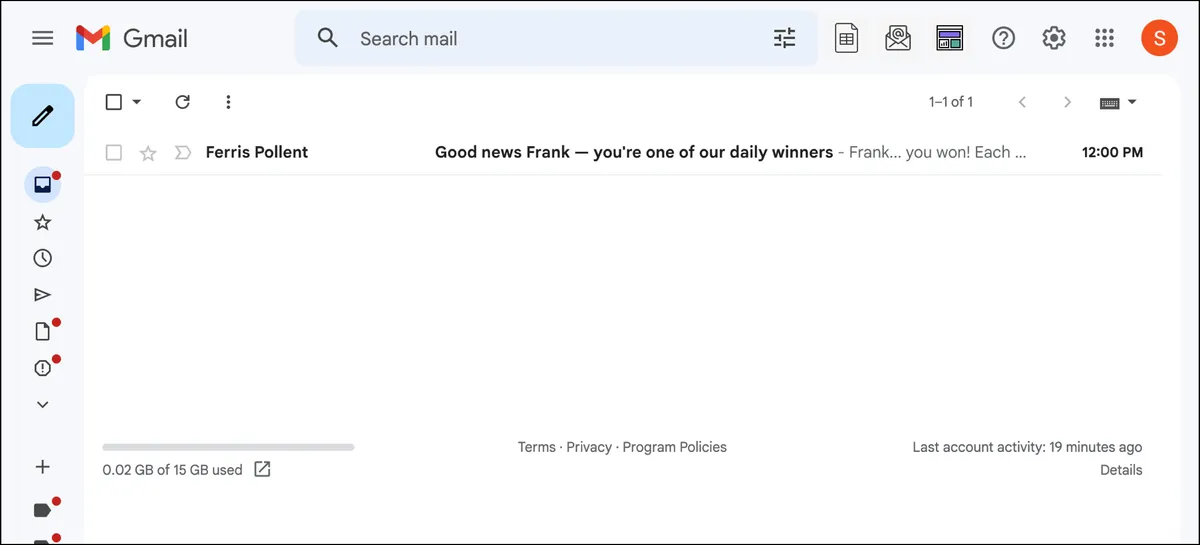
Task: Open Starred folder in sidebar
Action: coord(42,222)
